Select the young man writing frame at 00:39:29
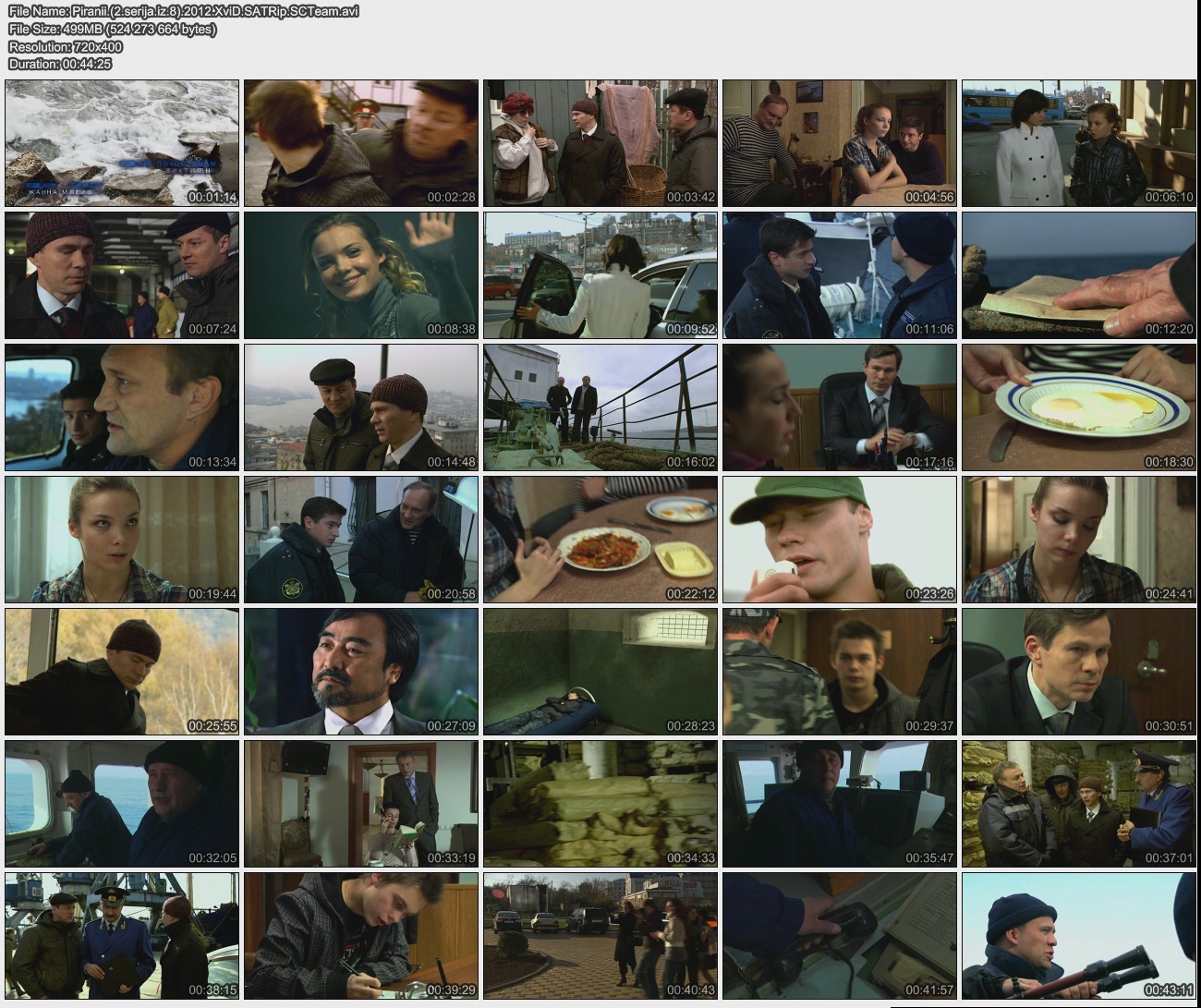Viewport: 1201px width, 1008px height. pos(361,936)
